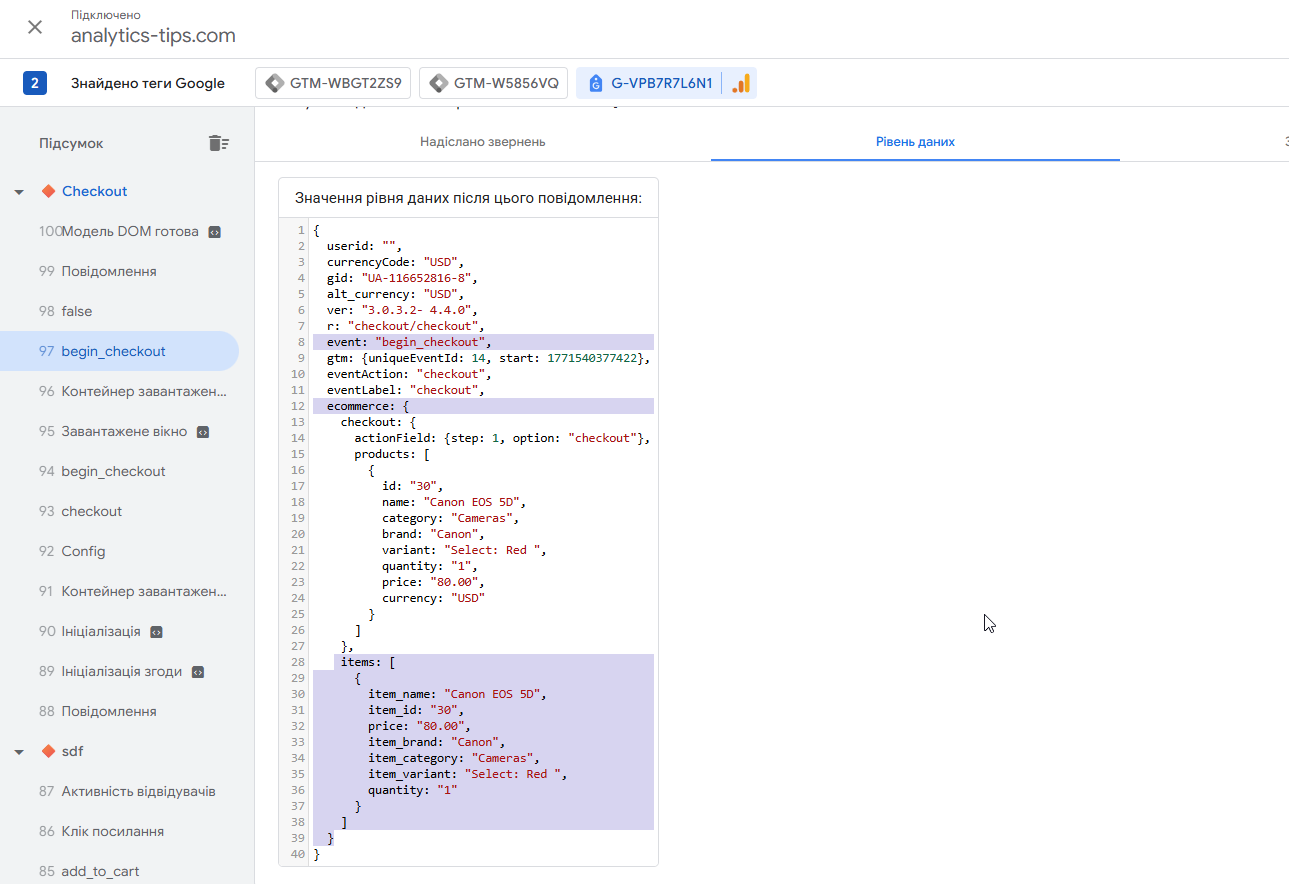Select the GTM-W5856VQ container chip

(494, 83)
